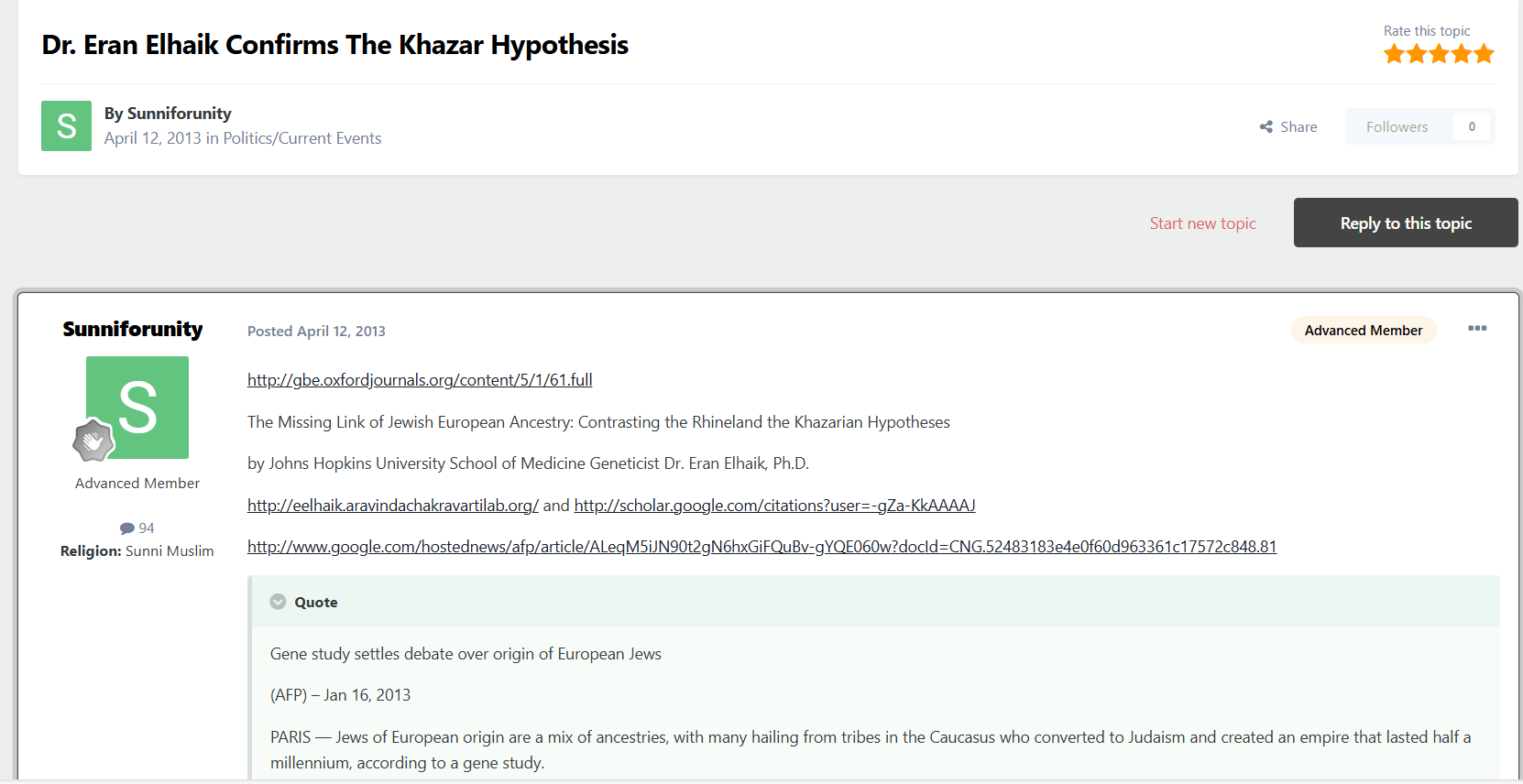Image resolution: width=1523 pixels, height=784 pixels.
Task: Open the google.com hostednews AFP link
Action: click(x=761, y=547)
